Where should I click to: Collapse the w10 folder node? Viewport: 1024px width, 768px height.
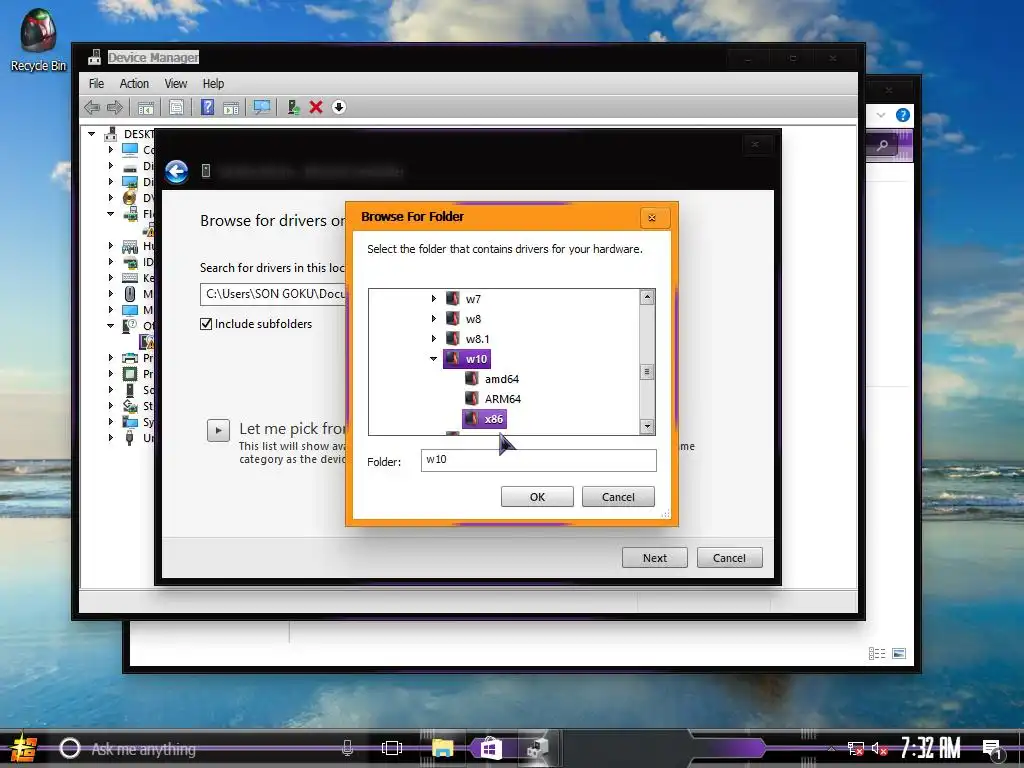(434, 359)
